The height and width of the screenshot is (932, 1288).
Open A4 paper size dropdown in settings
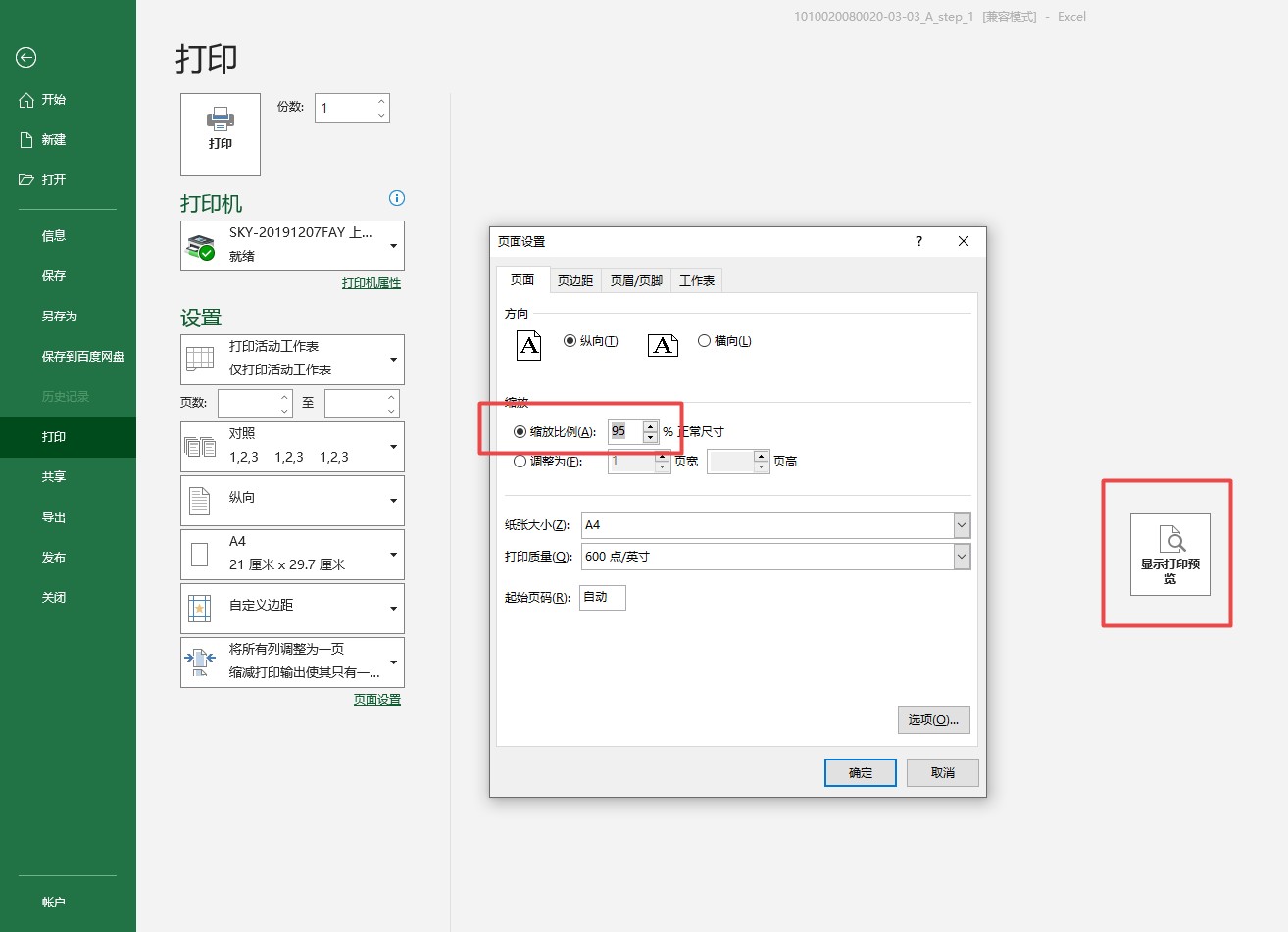[x=292, y=555]
